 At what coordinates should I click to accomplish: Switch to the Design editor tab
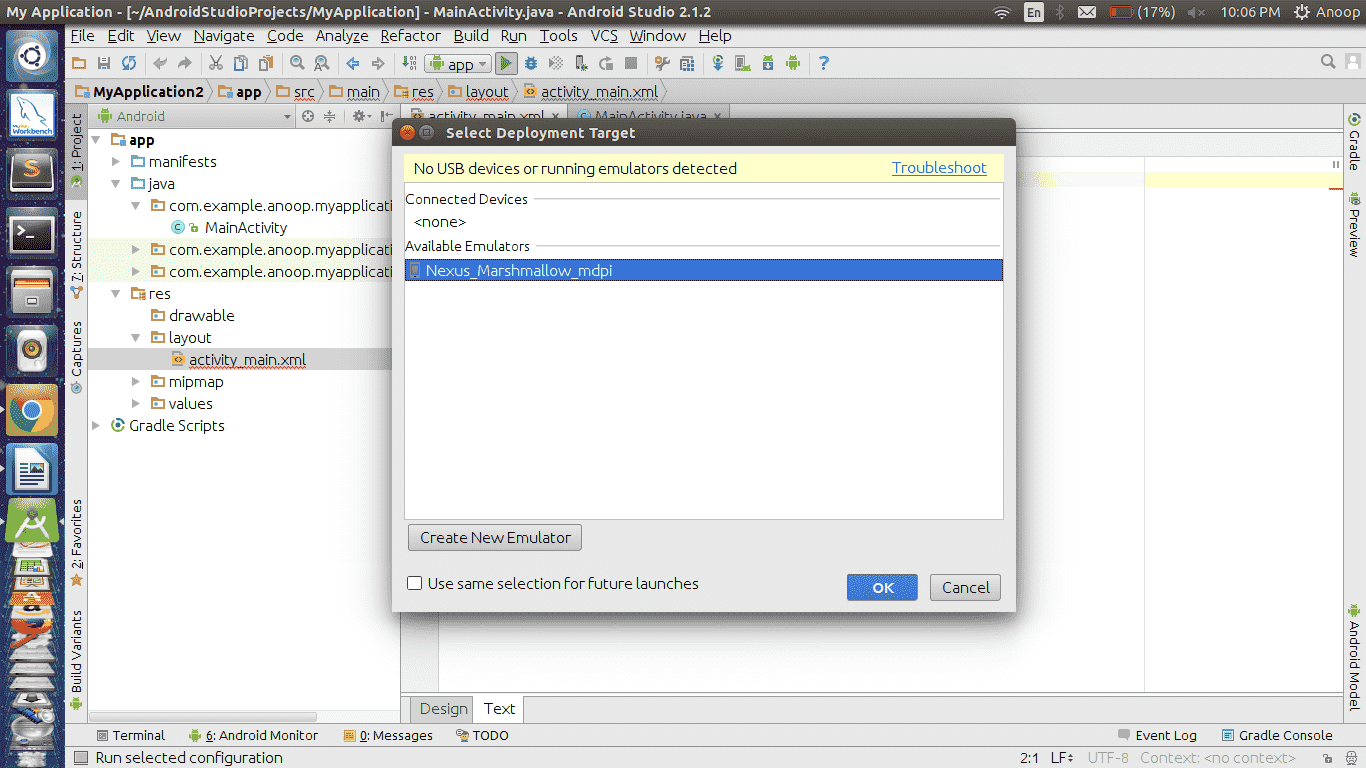pos(443,709)
